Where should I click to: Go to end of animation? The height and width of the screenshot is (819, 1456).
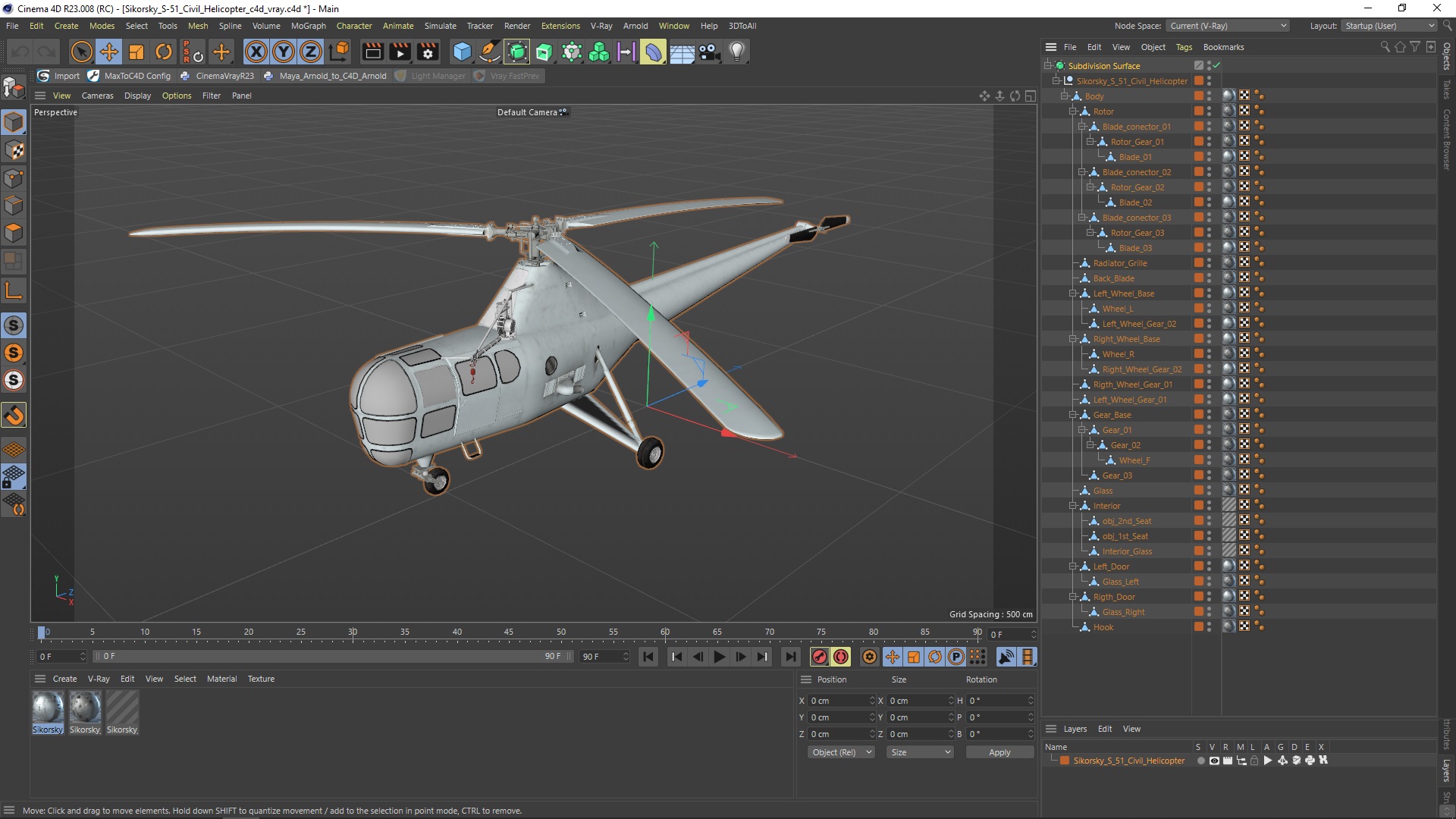790,657
